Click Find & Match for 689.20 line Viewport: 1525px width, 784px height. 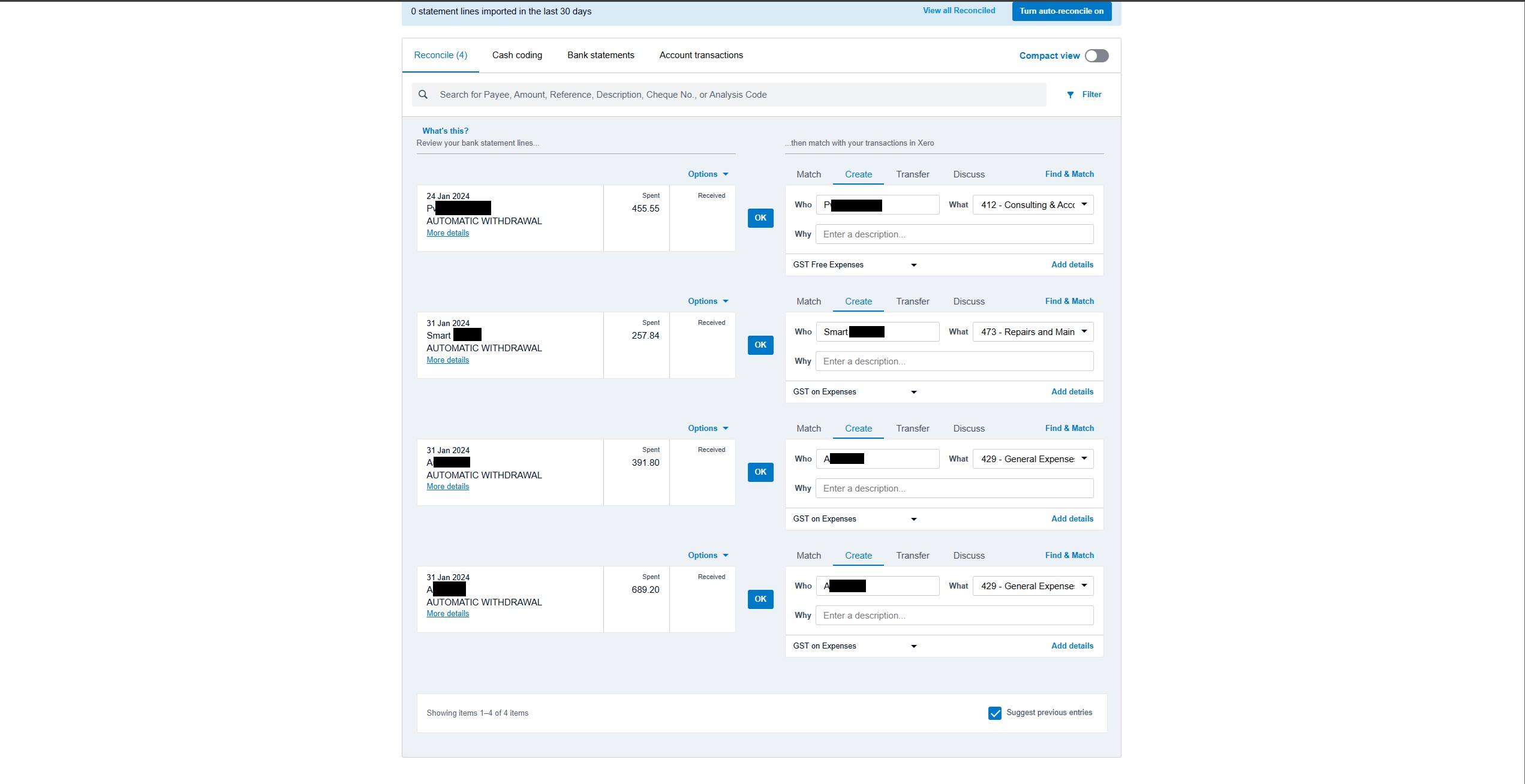coord(1069,556)
